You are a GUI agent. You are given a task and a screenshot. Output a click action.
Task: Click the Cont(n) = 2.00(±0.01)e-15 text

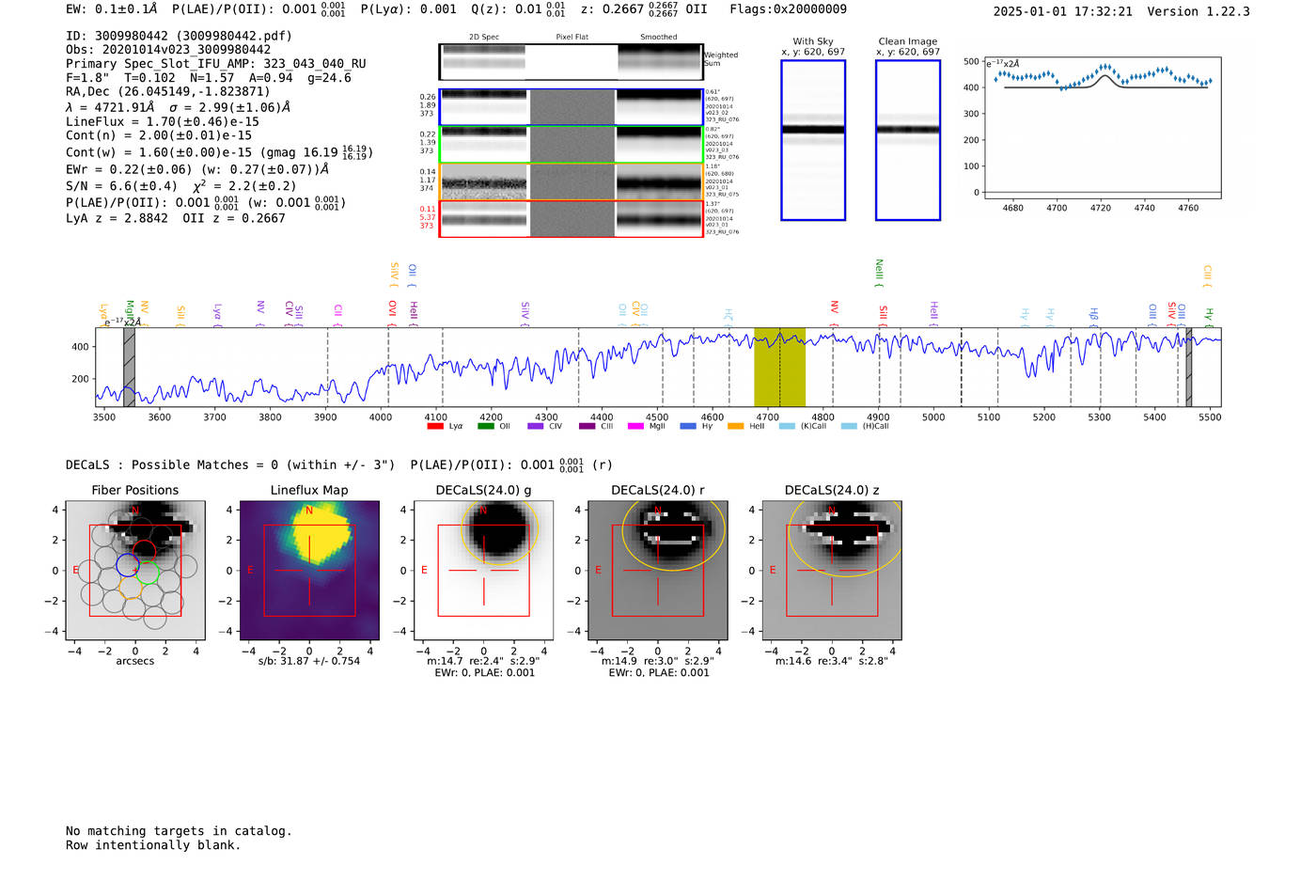coord(159,135)
